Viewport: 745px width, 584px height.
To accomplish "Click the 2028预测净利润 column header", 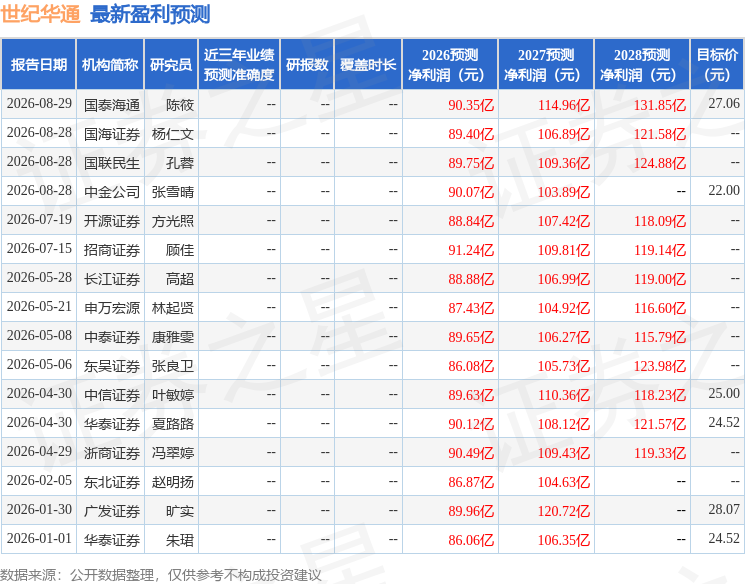I will point(642,65).
